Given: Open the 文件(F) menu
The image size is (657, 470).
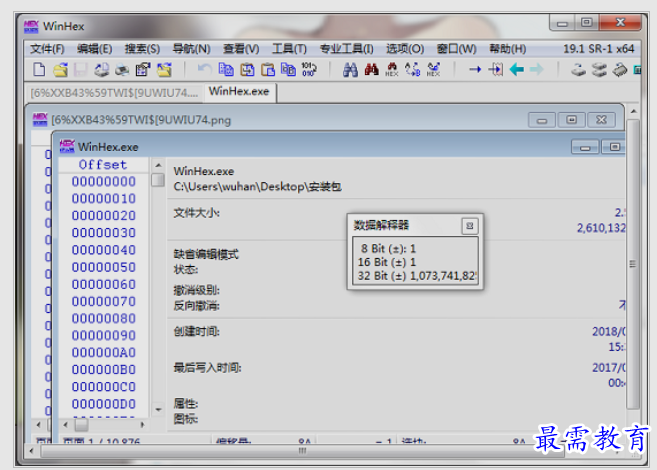Looking at the screenshot, I should click(47, 49).
